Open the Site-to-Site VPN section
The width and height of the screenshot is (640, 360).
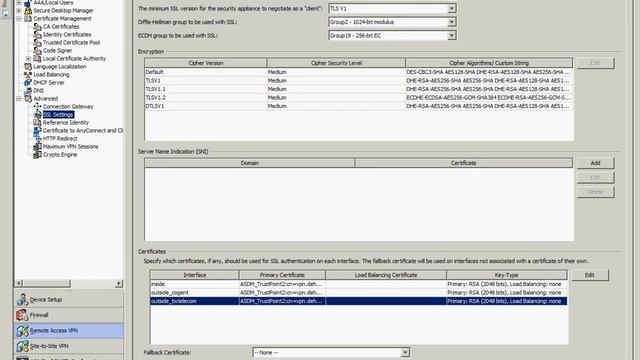point(69,346)
